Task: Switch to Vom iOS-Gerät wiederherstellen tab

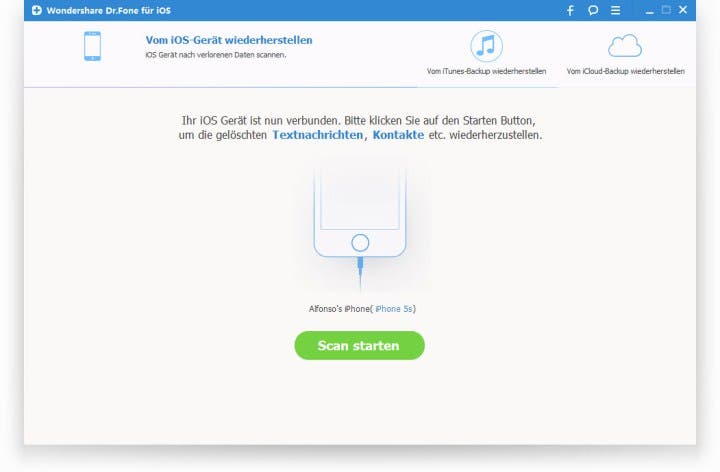Action: 229,40
